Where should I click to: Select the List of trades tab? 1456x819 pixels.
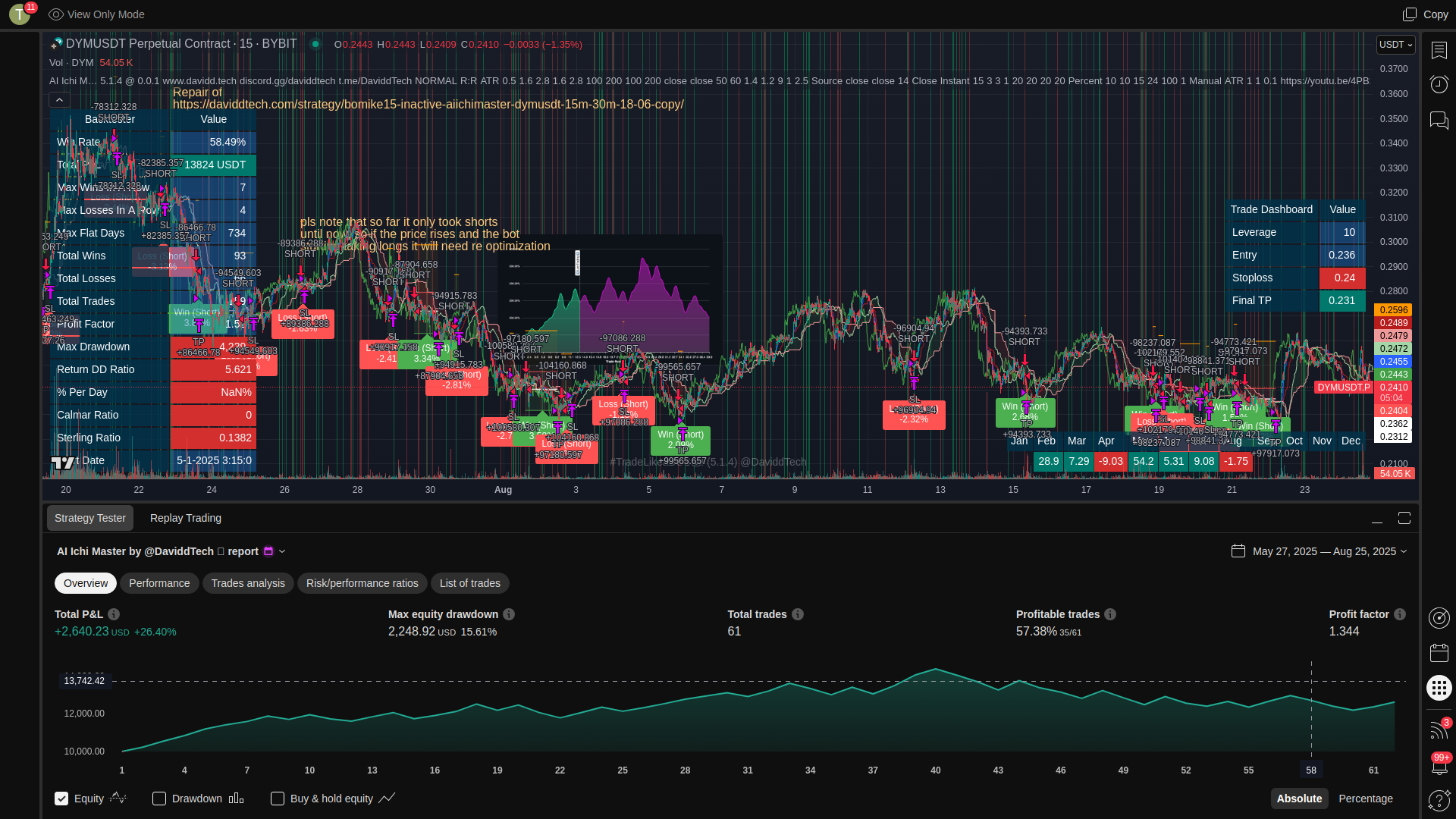(x=470, y=583)
